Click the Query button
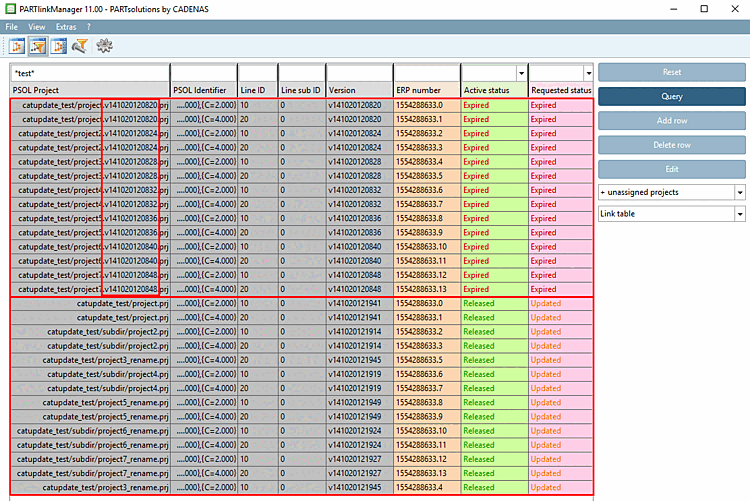 coord(672,97)
